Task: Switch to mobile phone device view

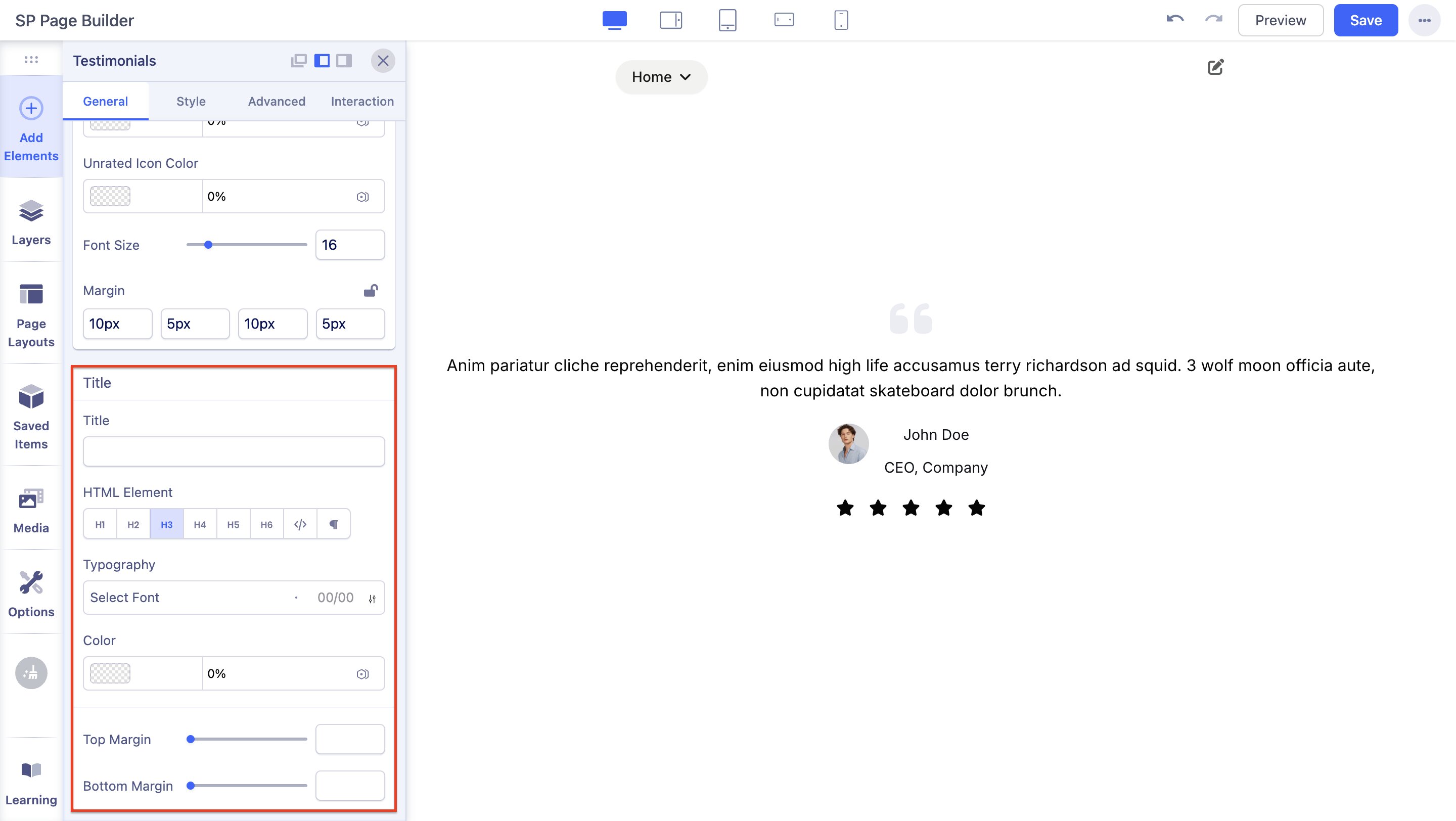Action: click(x=840, y=20)
